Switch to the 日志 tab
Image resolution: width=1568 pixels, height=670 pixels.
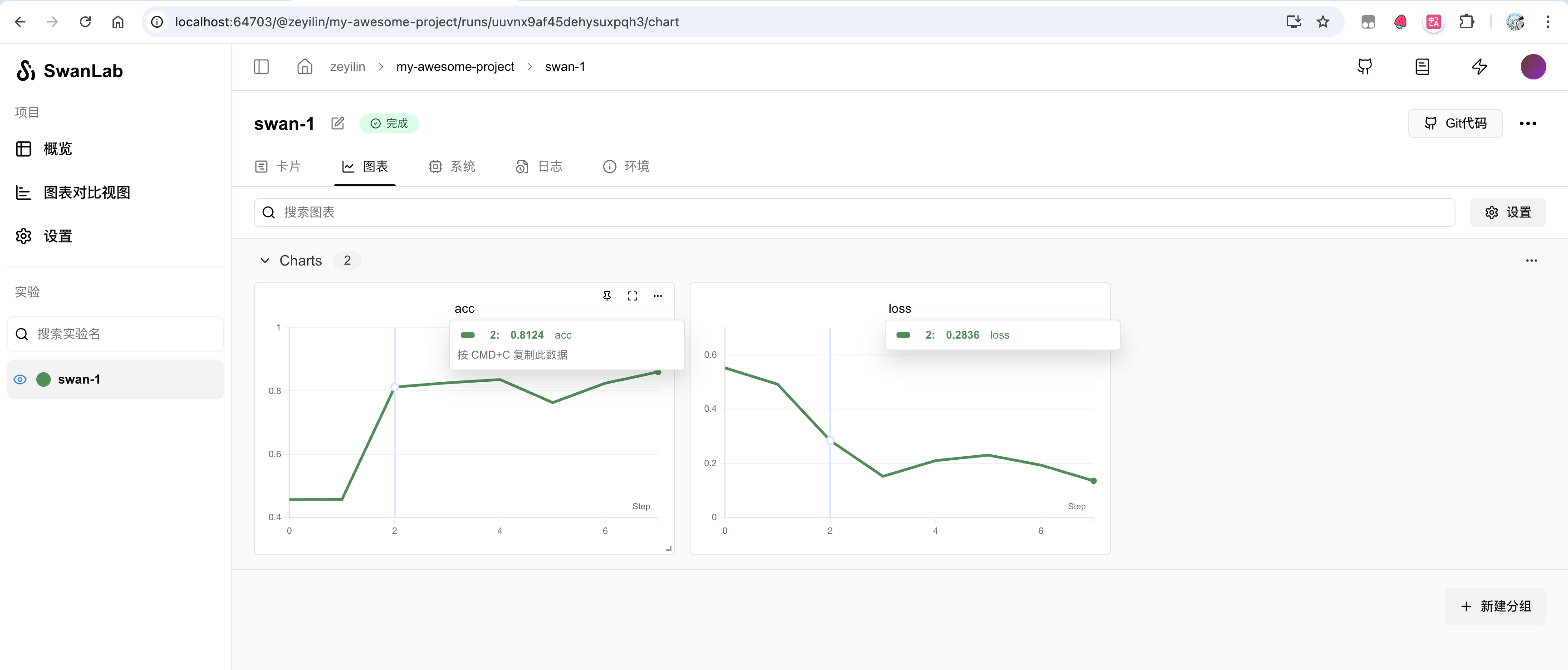point(539,166)
